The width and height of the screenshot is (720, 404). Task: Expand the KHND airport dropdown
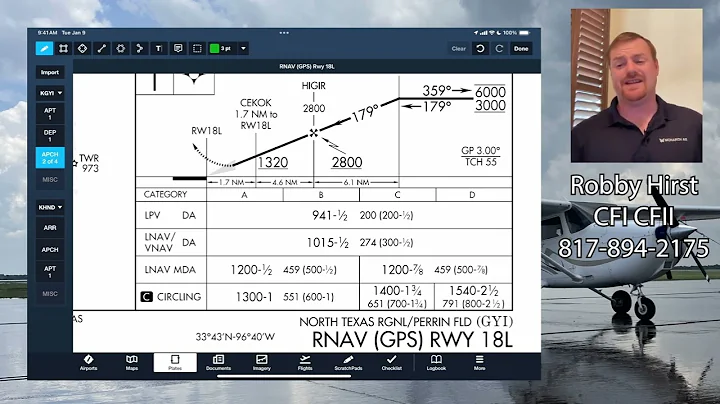pos(50,207)
